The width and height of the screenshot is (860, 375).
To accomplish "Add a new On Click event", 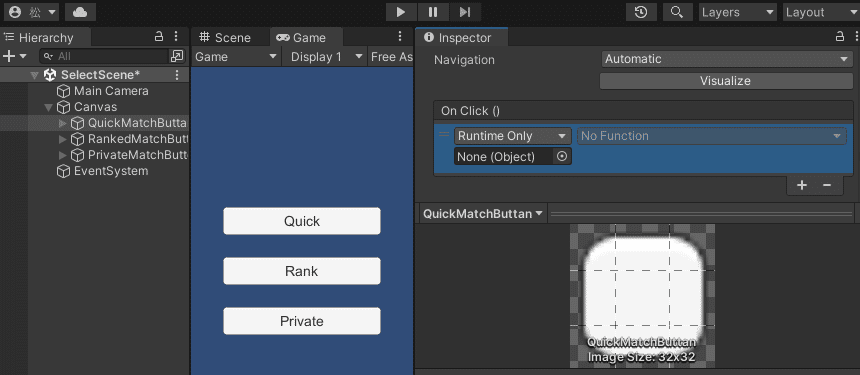I will [x=802, y=185].
